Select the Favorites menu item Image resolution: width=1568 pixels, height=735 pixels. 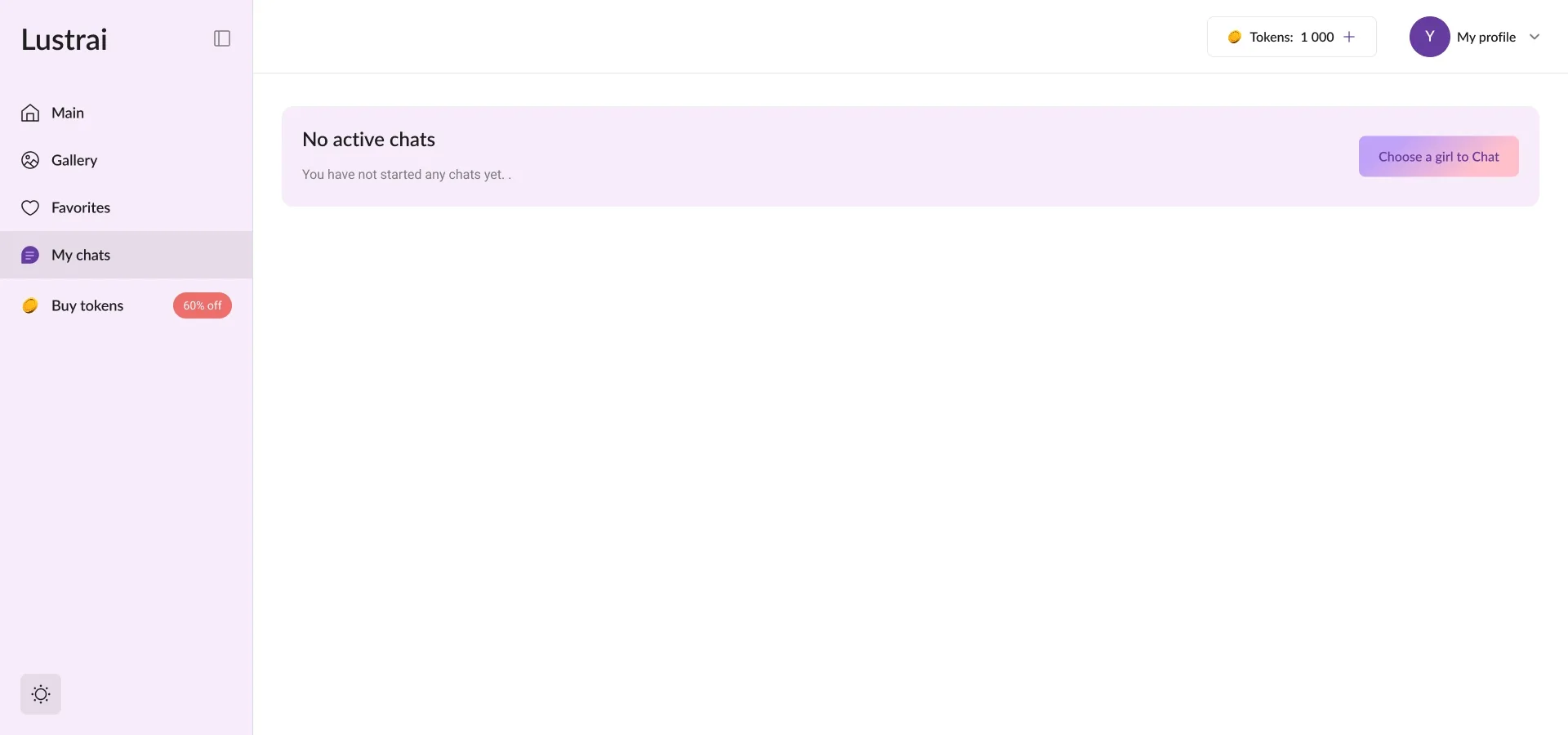pyautogui.click(x=81, y=207)
